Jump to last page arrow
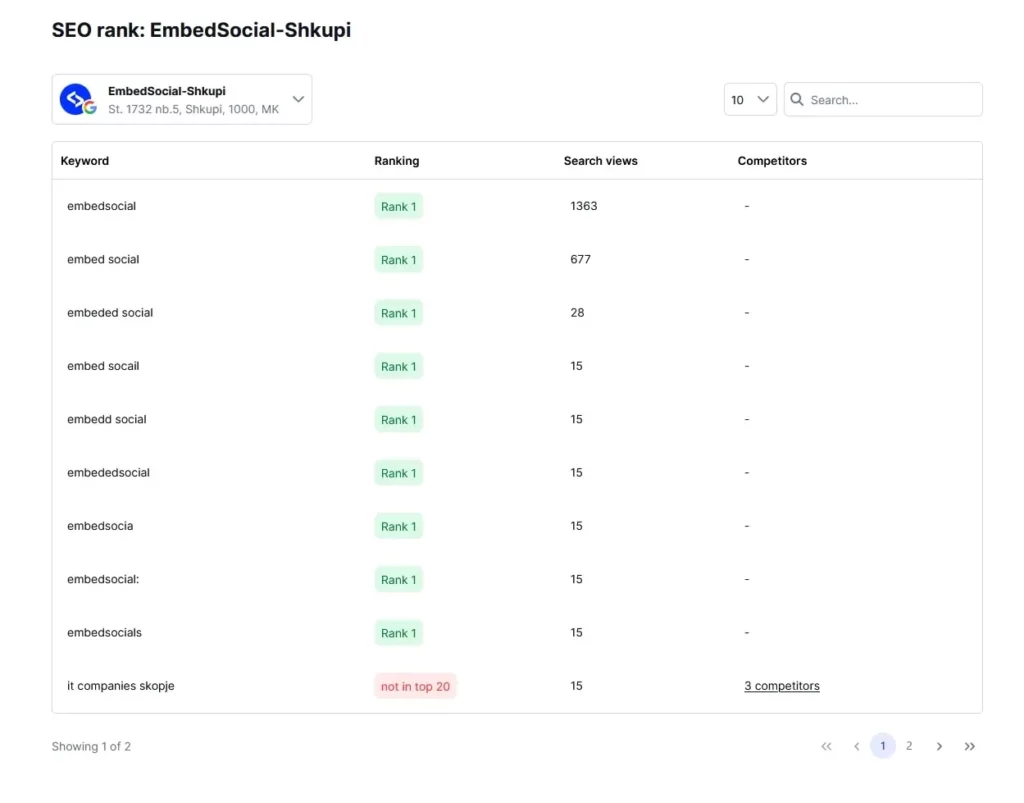 coord(969,746)
